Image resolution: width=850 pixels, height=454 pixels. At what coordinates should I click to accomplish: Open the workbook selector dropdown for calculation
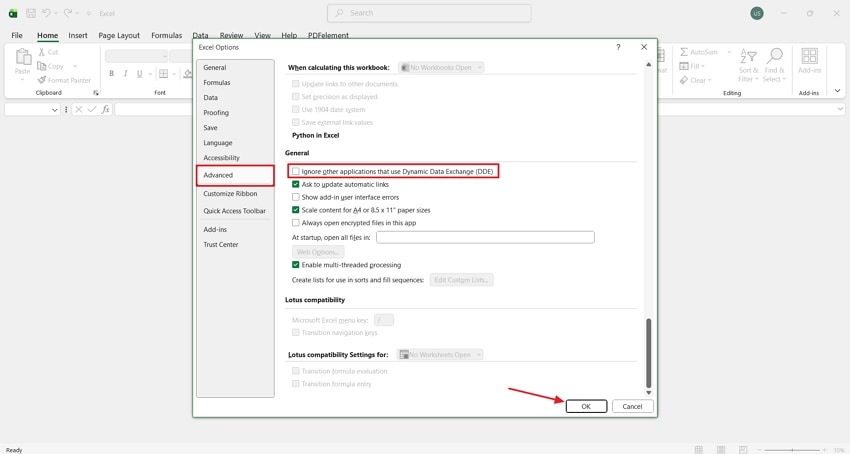pyautogui.click(x=441, y=68)
